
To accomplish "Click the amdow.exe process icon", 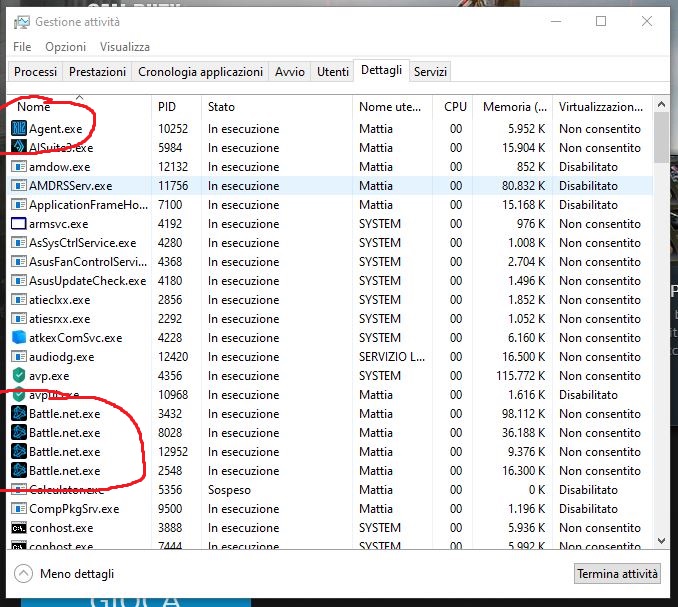I will click(x=19, y=166).
